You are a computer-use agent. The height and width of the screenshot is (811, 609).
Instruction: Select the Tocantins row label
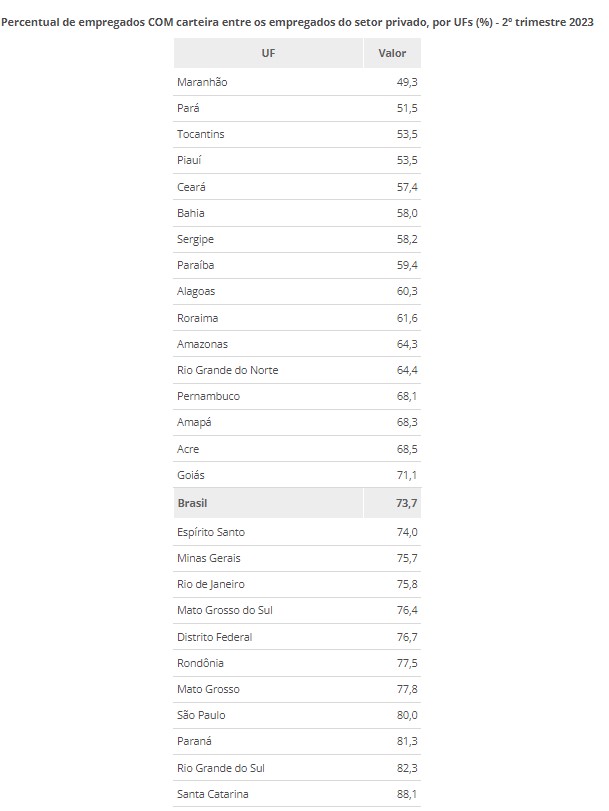click(200, 134)
